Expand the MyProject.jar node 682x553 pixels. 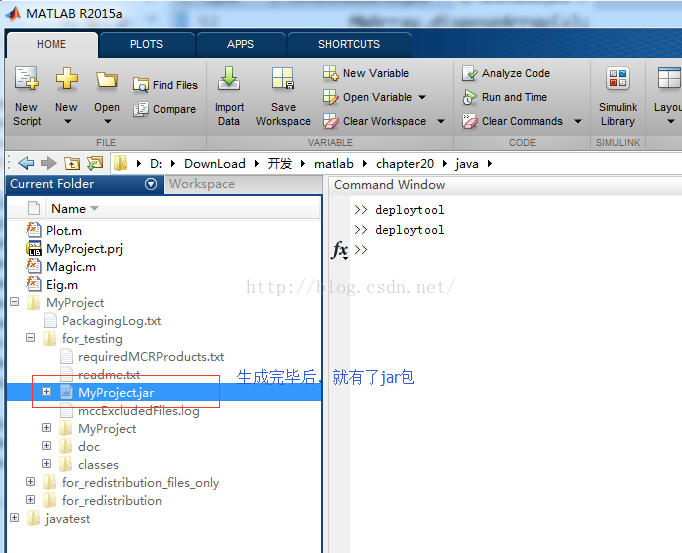pyautogui.click(x=47, y=392)
